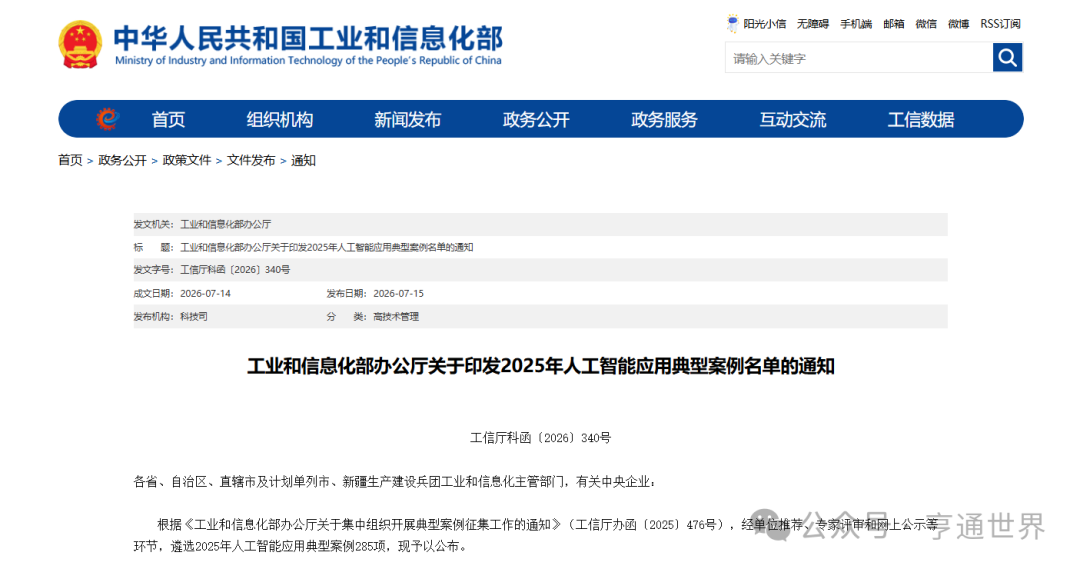
Task: Click the national emblem logo
Action: pyautogui.click(x=80, y=45)
